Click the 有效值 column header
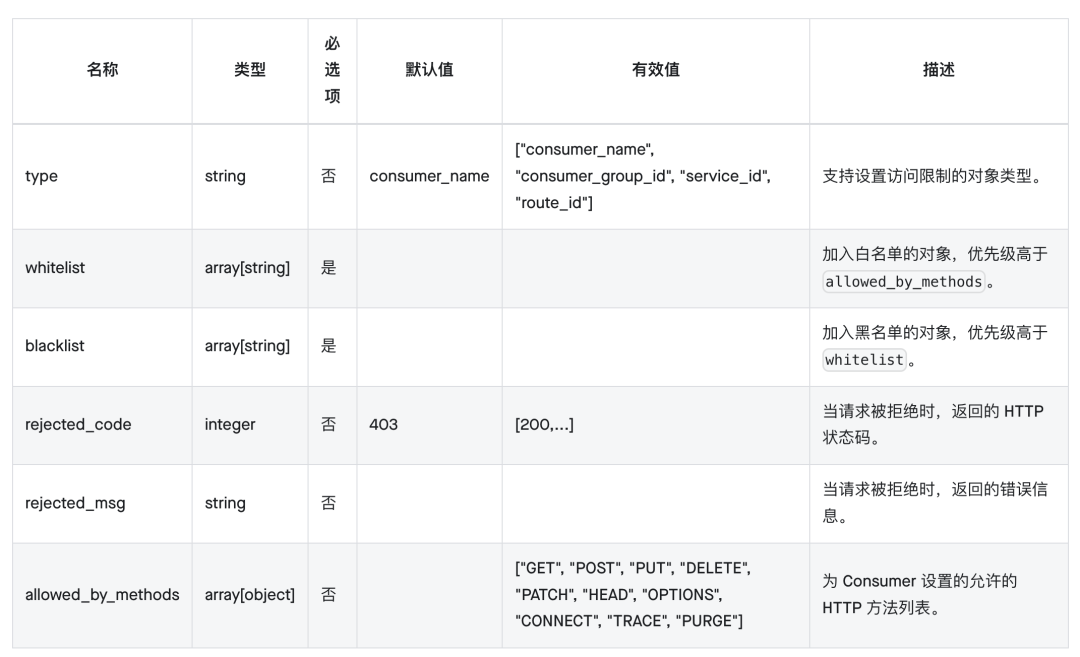The height and width of the screenshot is (657, 1080). [x=656, y=70]
